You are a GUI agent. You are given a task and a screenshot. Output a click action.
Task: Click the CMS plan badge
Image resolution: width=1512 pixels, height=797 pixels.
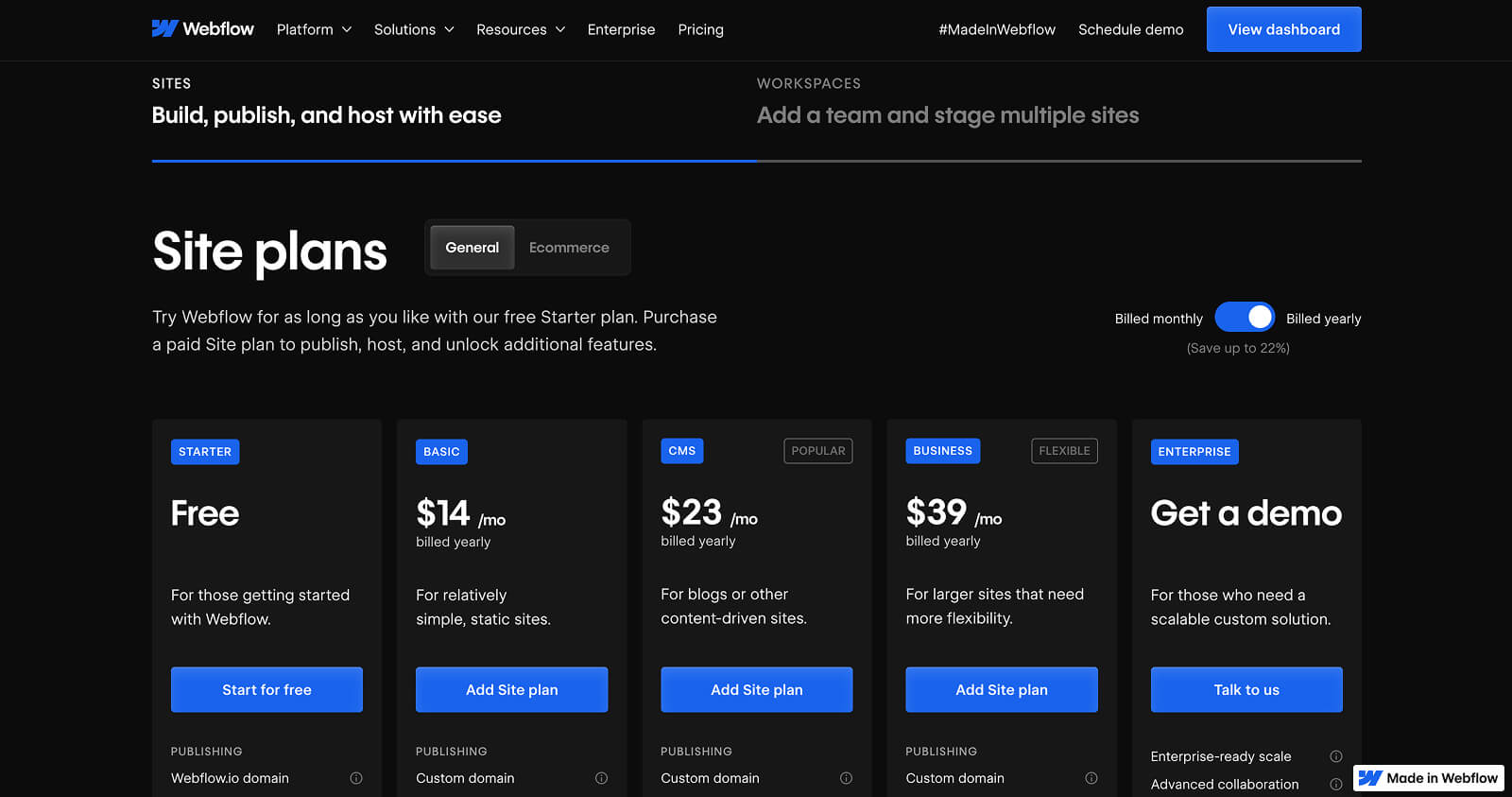point(681,451)
